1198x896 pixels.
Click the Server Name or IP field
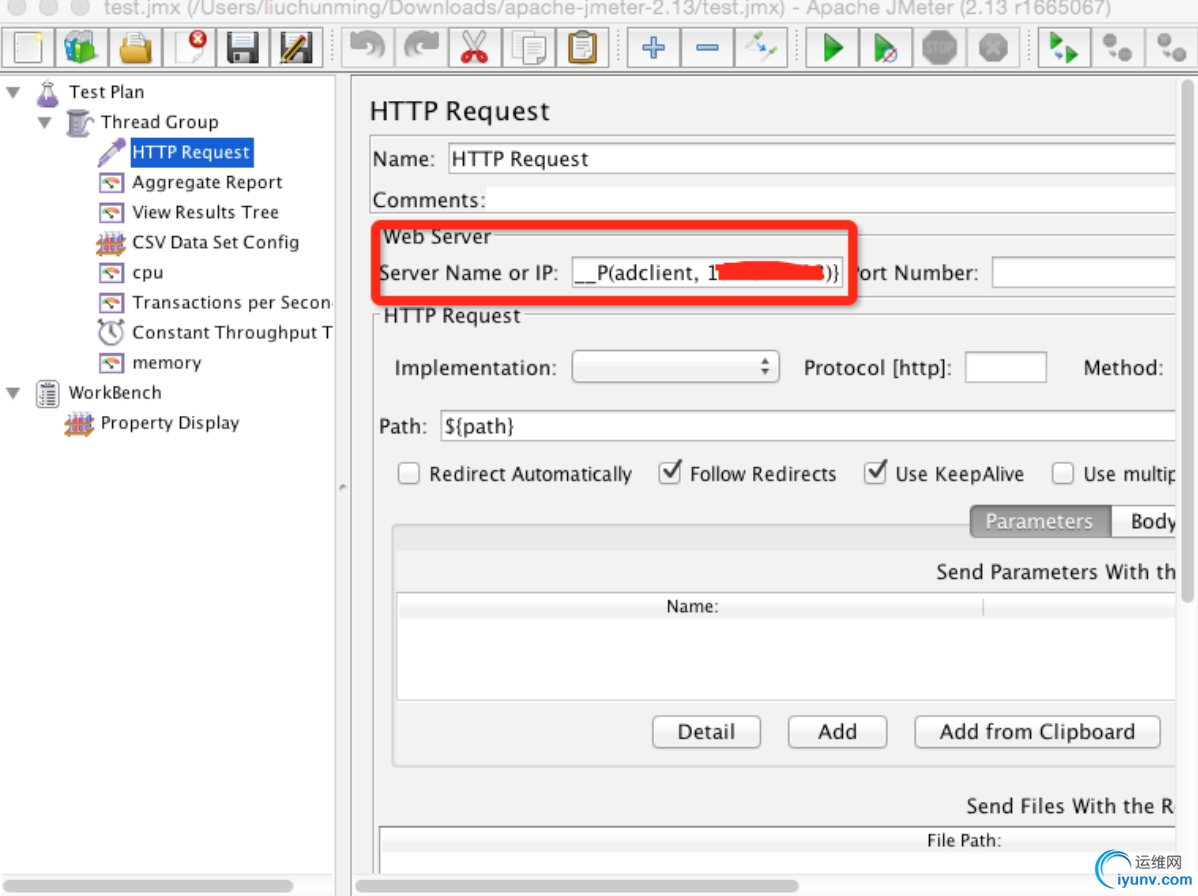point(707,273)
